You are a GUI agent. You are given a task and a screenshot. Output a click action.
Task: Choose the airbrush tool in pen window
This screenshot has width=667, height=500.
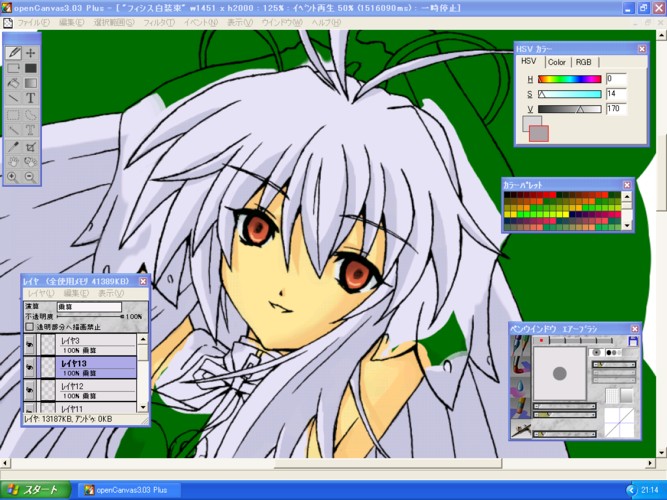[x=520, y=428]
